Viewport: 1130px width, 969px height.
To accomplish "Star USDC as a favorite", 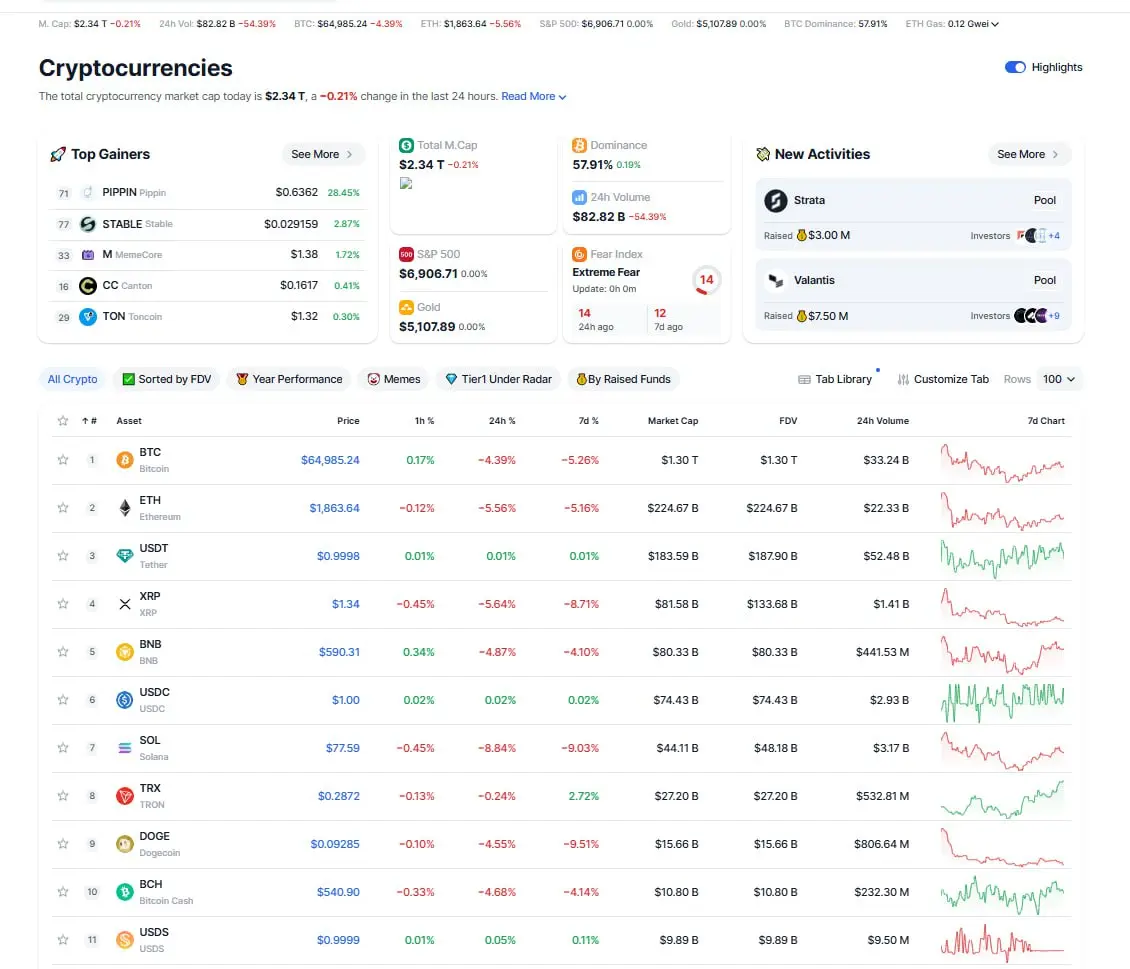I will coord(63,700).
